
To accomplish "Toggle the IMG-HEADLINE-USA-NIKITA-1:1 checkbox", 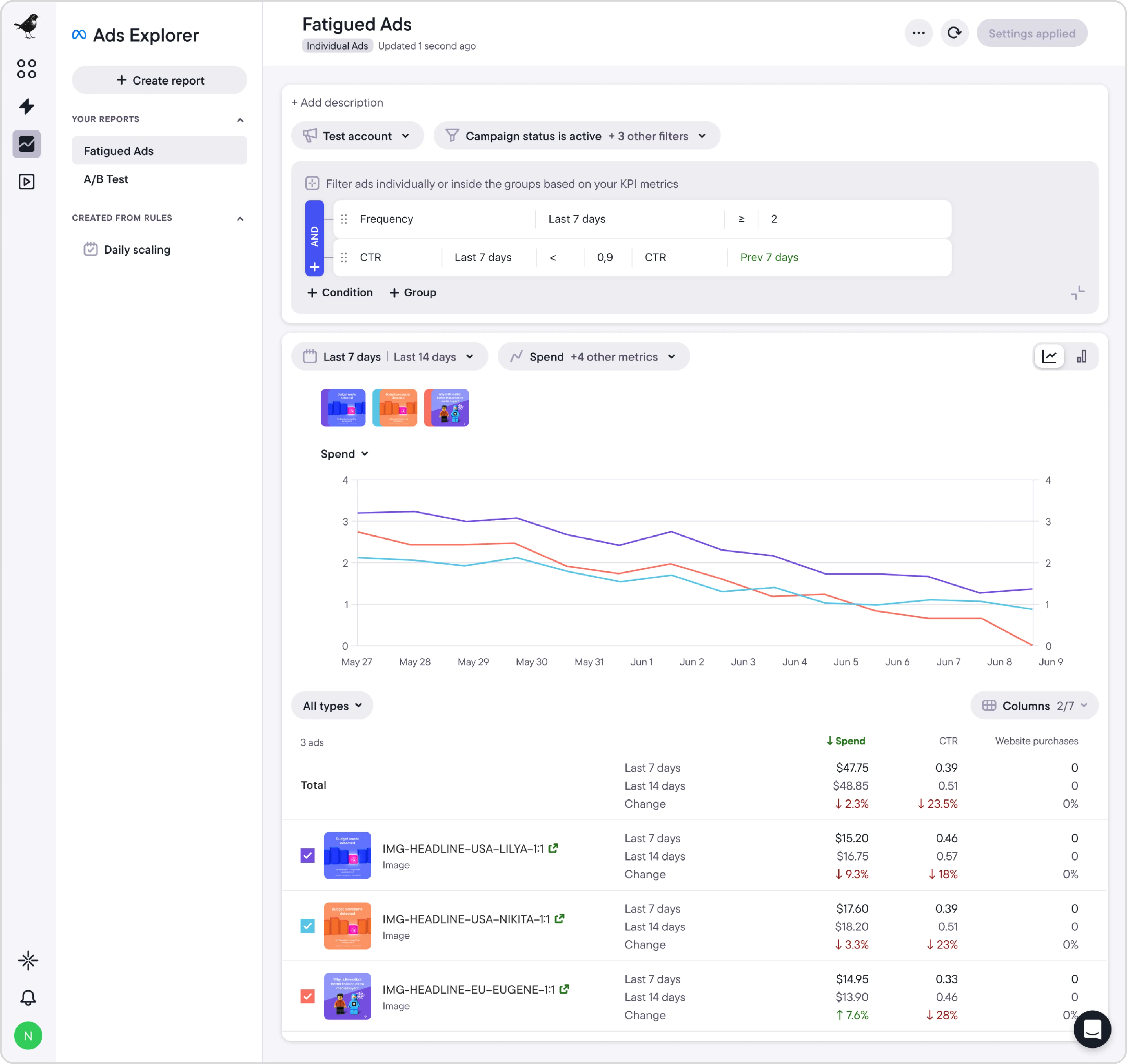I will click(x=307, y=926).
